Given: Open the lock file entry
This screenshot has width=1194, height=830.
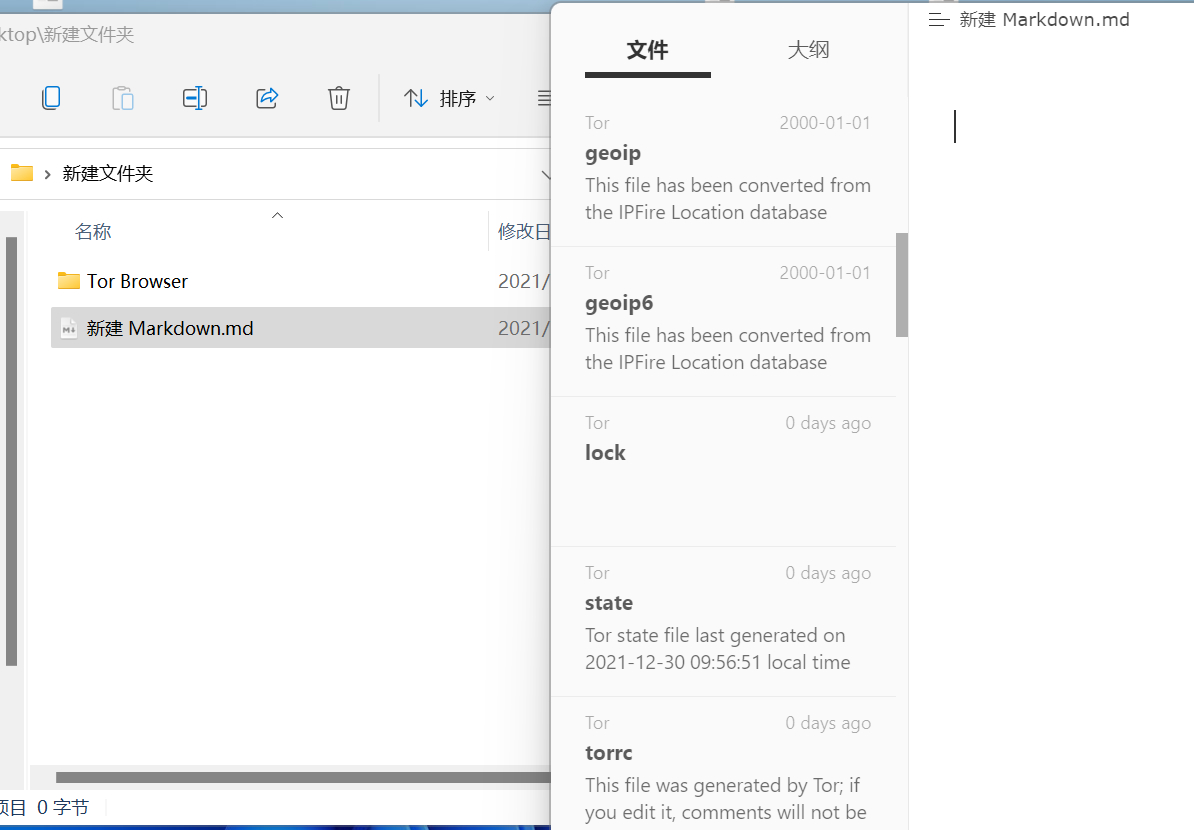Looking at the screenshot, I should tap(723, 471).
